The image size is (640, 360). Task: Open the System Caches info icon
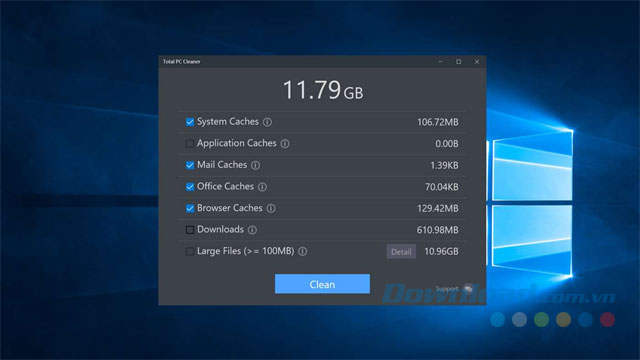tap(267, 122)
